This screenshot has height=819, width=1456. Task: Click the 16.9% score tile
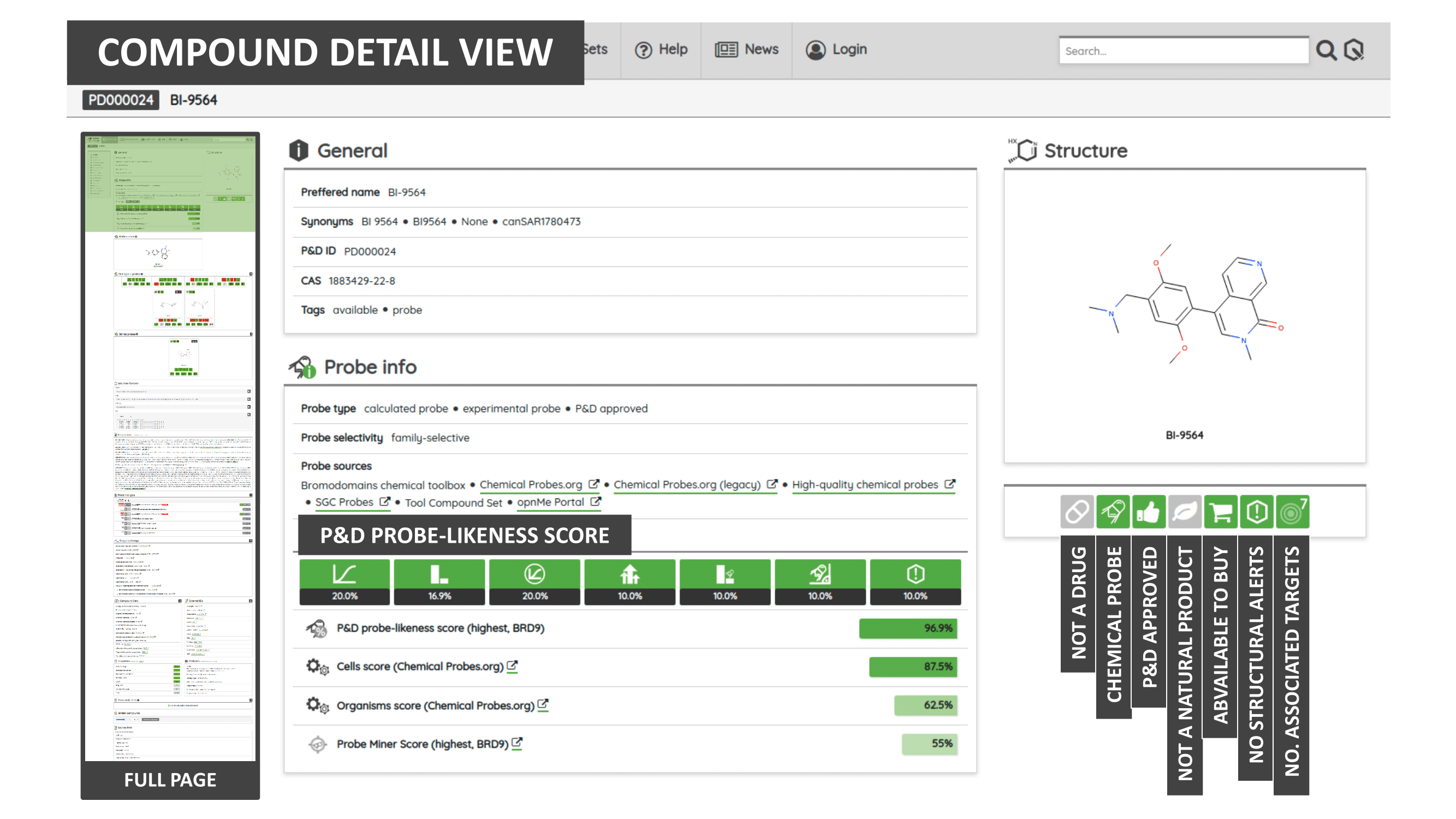439,581
